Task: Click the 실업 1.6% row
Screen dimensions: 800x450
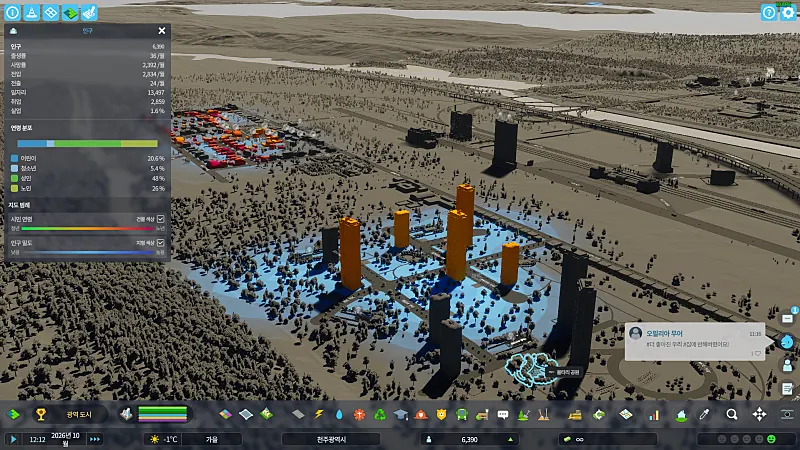Action: pyautogui.click(x=87, y=111)
